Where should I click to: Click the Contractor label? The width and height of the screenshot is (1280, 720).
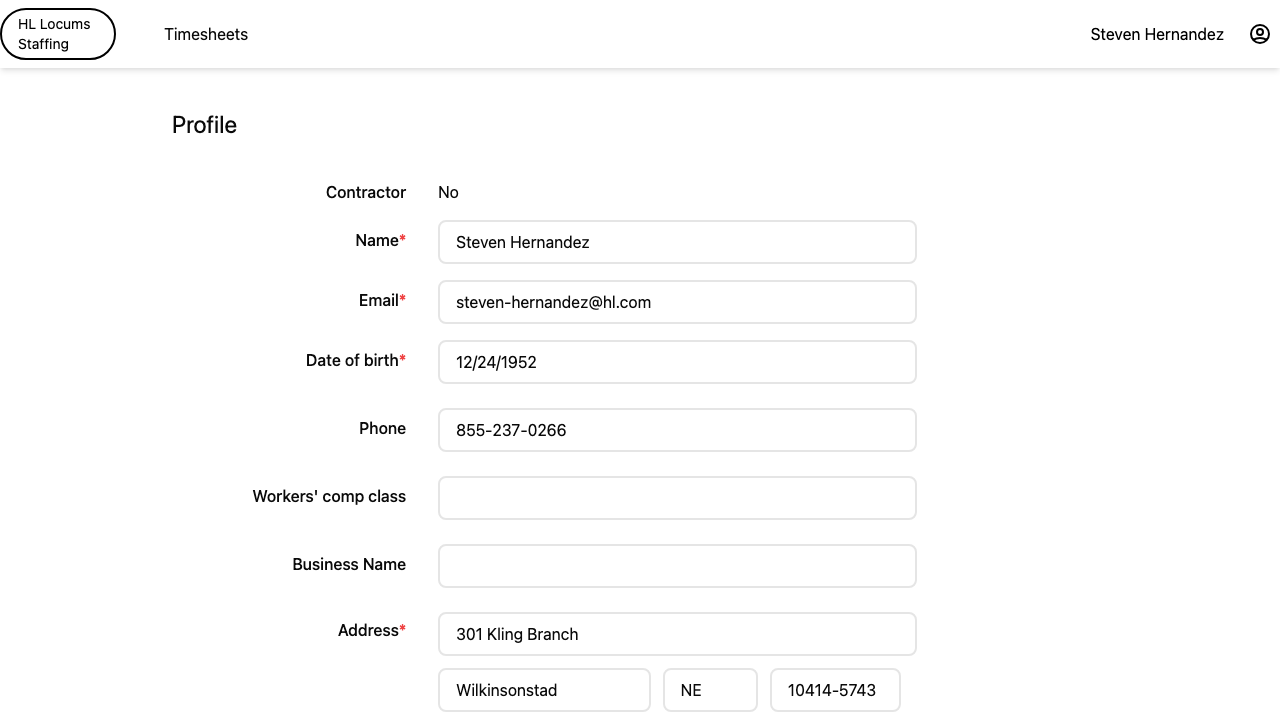[366, 192]
